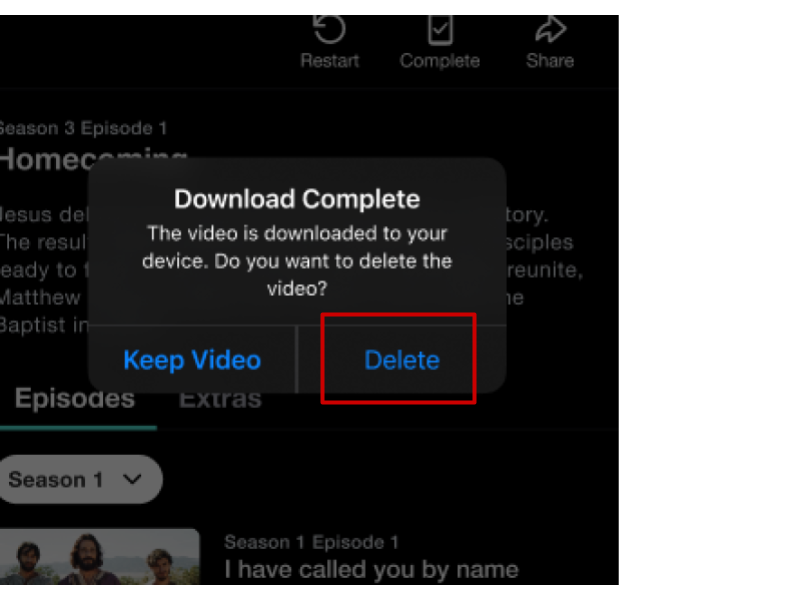This screenshot has height=600, width=800.
Task: Tap the Share arrow icon
Action: [x=551, y=29]
